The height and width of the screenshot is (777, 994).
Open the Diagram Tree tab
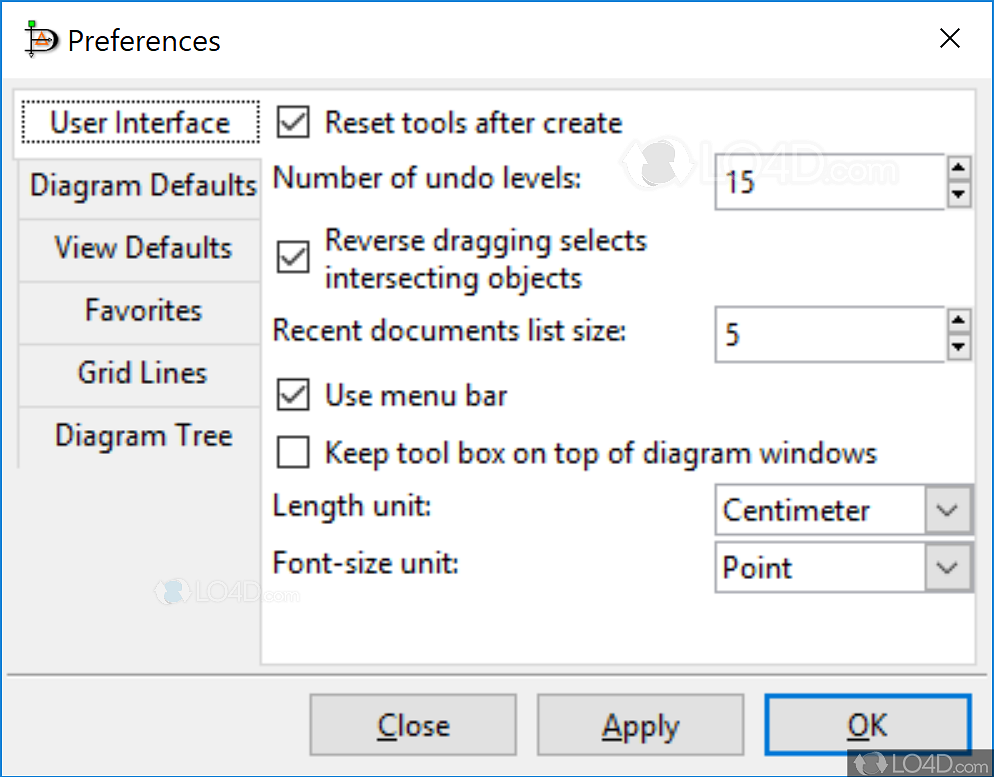pos(143,435)
